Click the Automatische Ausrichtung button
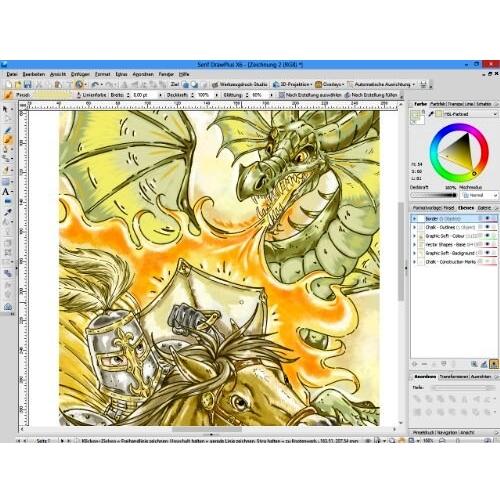Image resolution: width=500 pixels, height=500 pixels. point(381,85)
